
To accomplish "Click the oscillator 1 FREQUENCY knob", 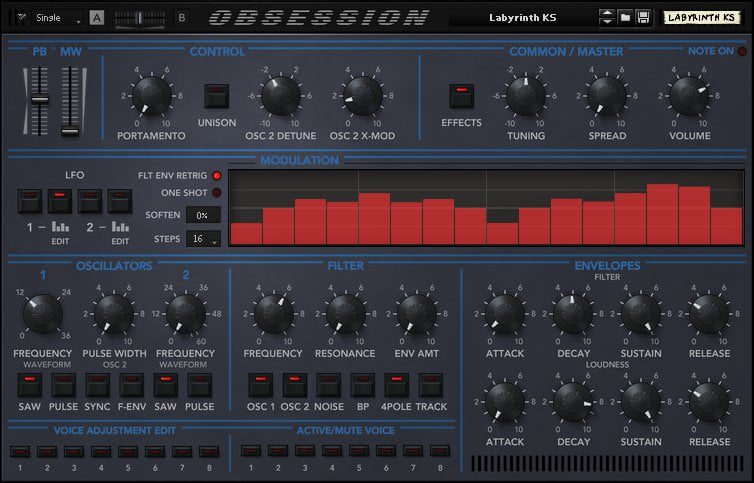I will click(x=43, y=314).
